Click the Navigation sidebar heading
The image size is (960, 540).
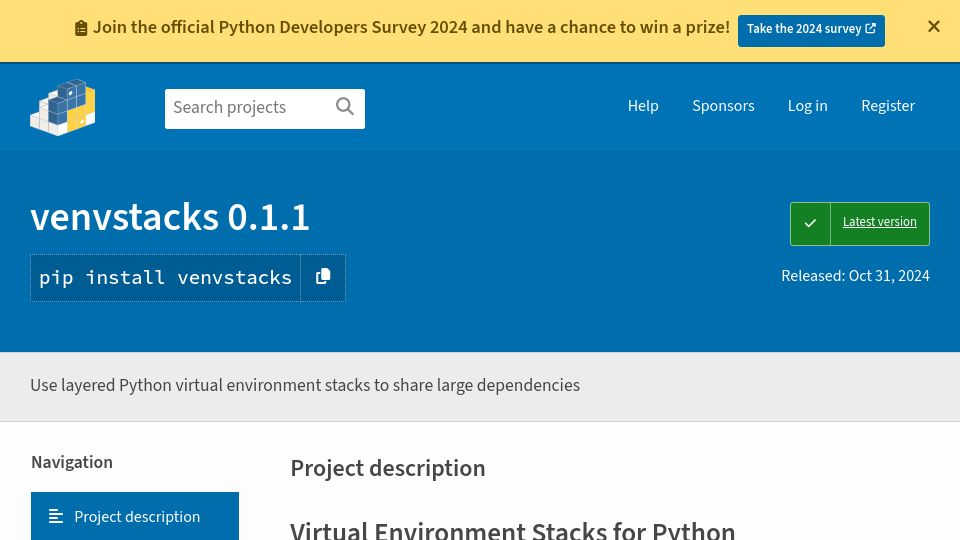coord(72,462)
